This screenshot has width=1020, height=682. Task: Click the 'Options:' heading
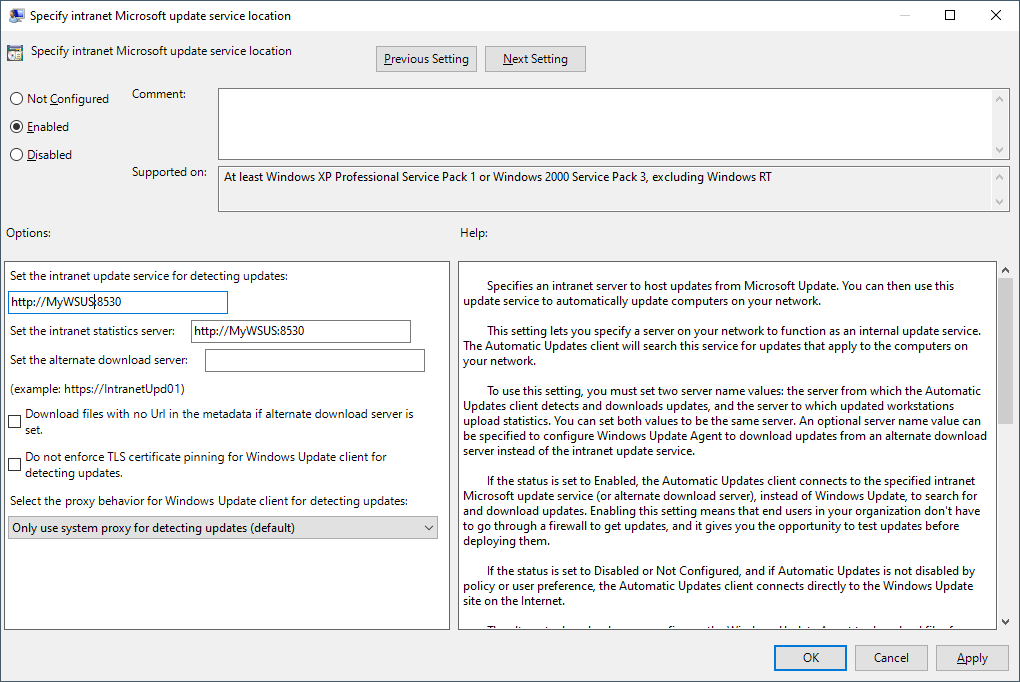pos(29,233)
